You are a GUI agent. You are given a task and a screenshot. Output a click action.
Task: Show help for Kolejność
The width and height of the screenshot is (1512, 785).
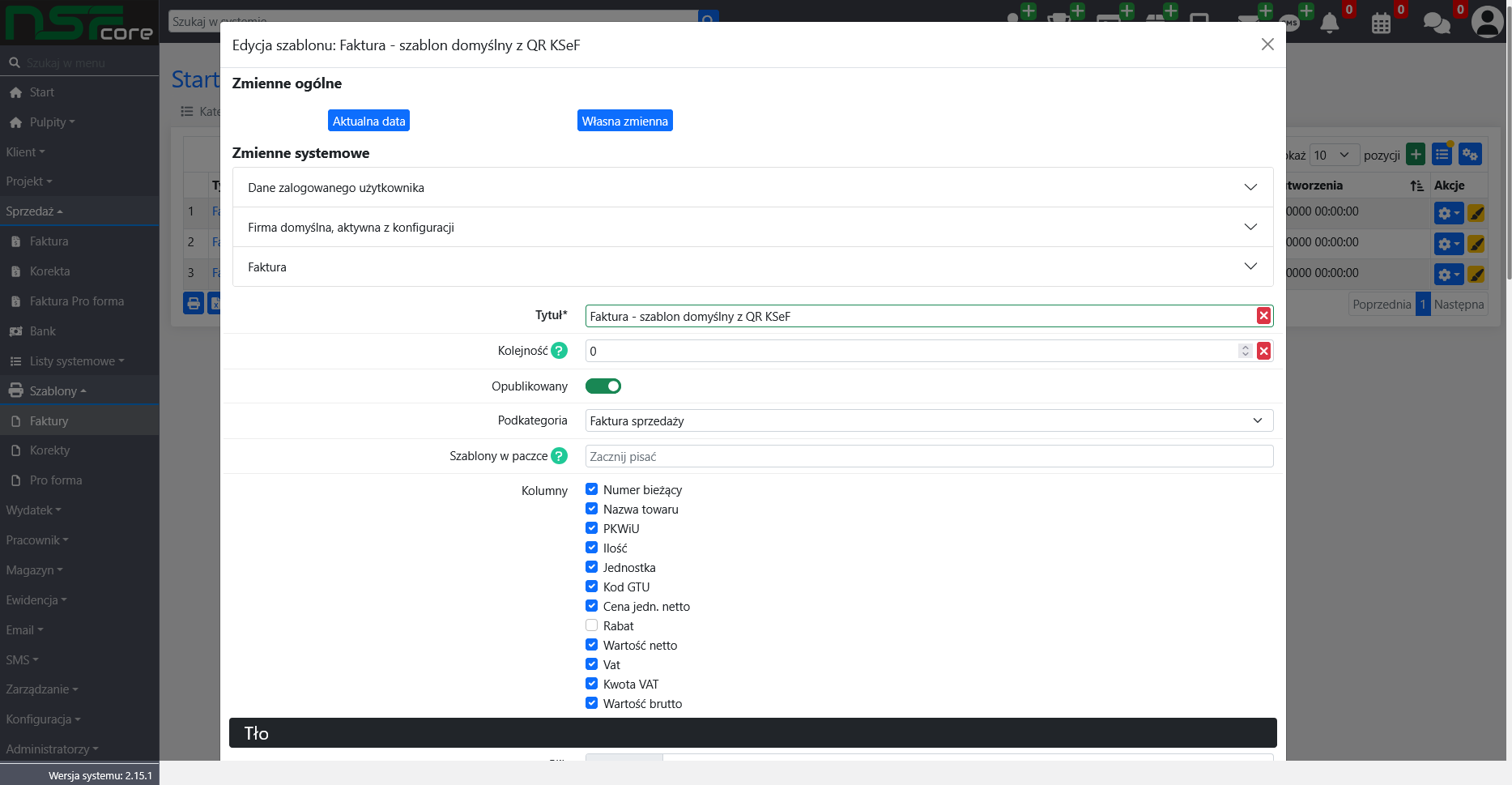click(559, 351)
